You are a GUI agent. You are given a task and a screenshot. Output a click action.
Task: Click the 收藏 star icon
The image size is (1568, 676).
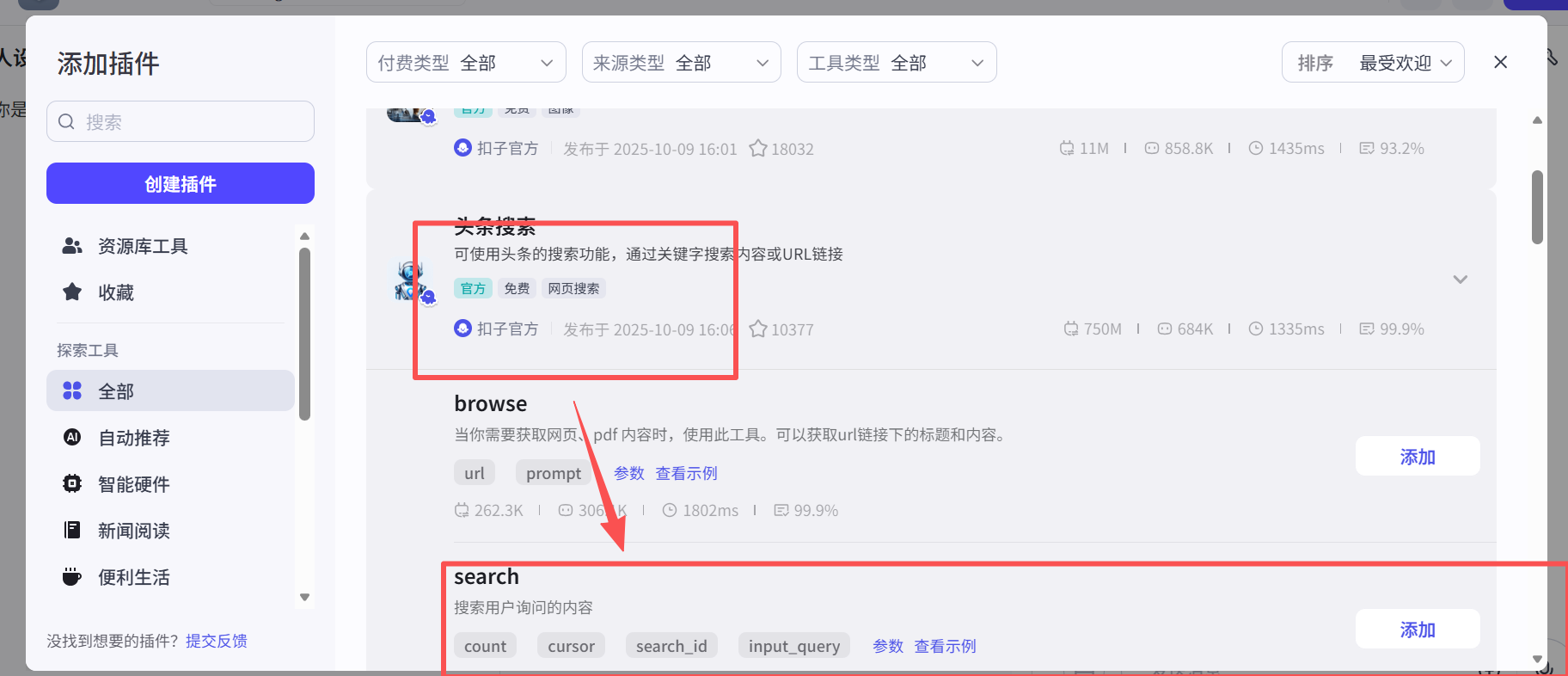point(72,292)
